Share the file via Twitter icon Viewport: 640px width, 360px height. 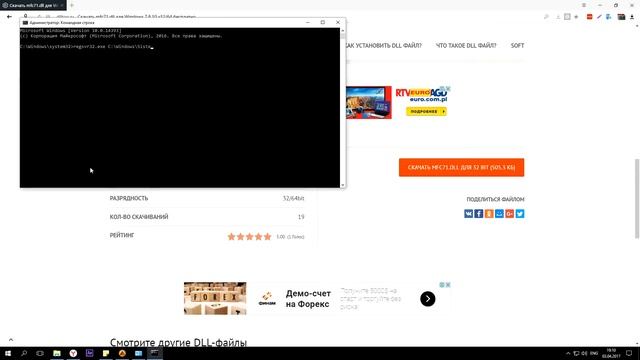coord(520,213)
